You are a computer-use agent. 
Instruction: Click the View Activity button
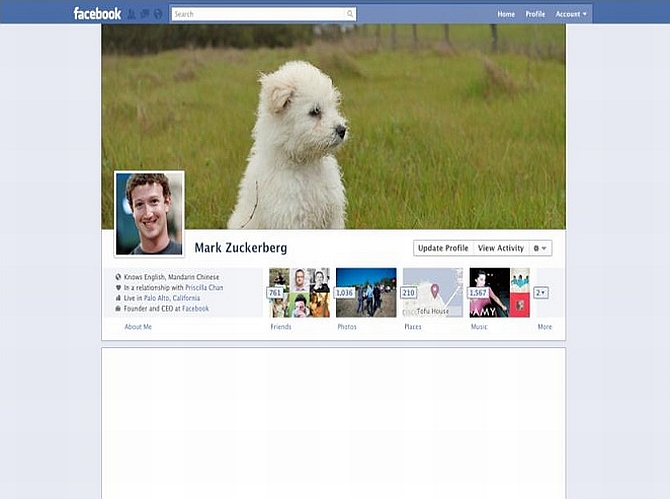click(501, 248)
